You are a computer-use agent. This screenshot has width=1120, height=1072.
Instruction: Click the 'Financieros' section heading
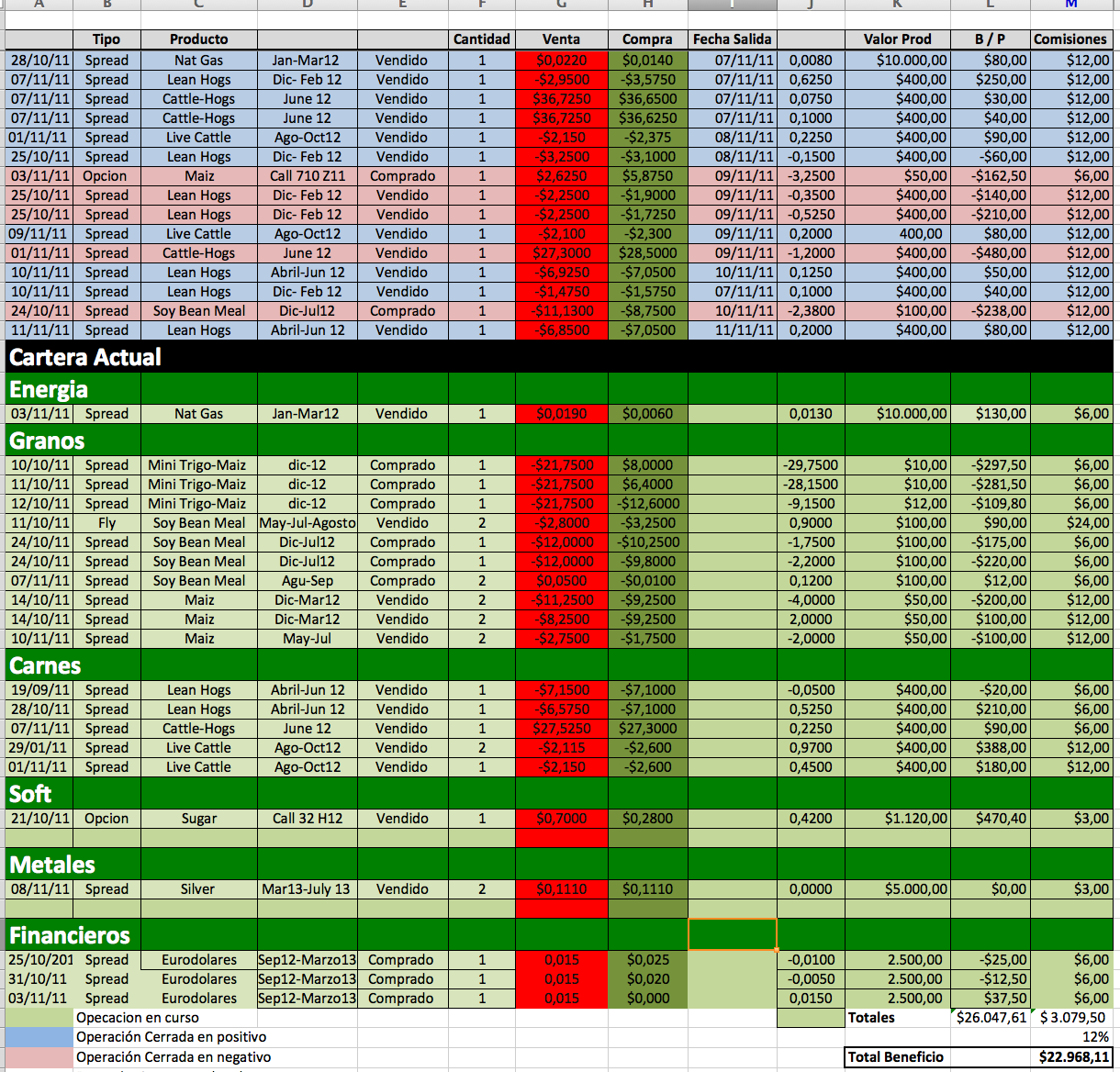pyautogui.click(x=70, y=935)
